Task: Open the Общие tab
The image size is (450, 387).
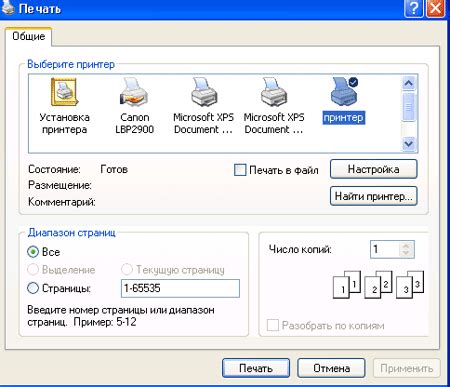Action: tap(28, 36)
